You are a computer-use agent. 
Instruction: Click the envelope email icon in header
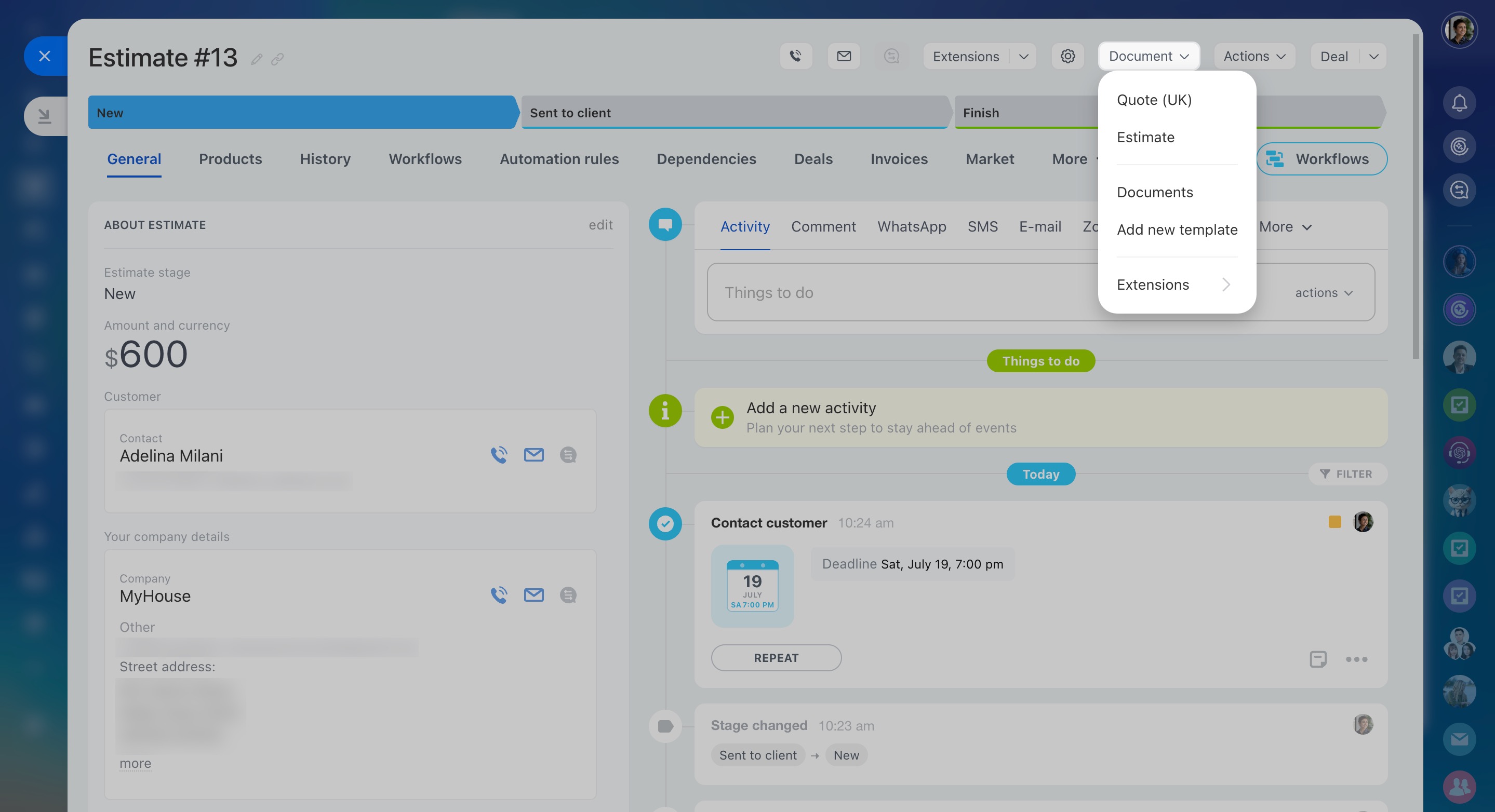click(x=844, y=56)
